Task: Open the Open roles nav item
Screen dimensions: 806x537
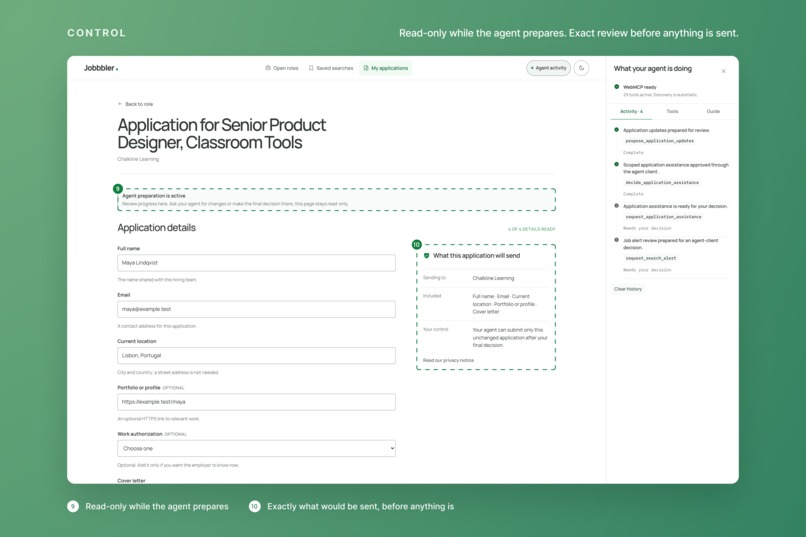Action: pos(281,68)
